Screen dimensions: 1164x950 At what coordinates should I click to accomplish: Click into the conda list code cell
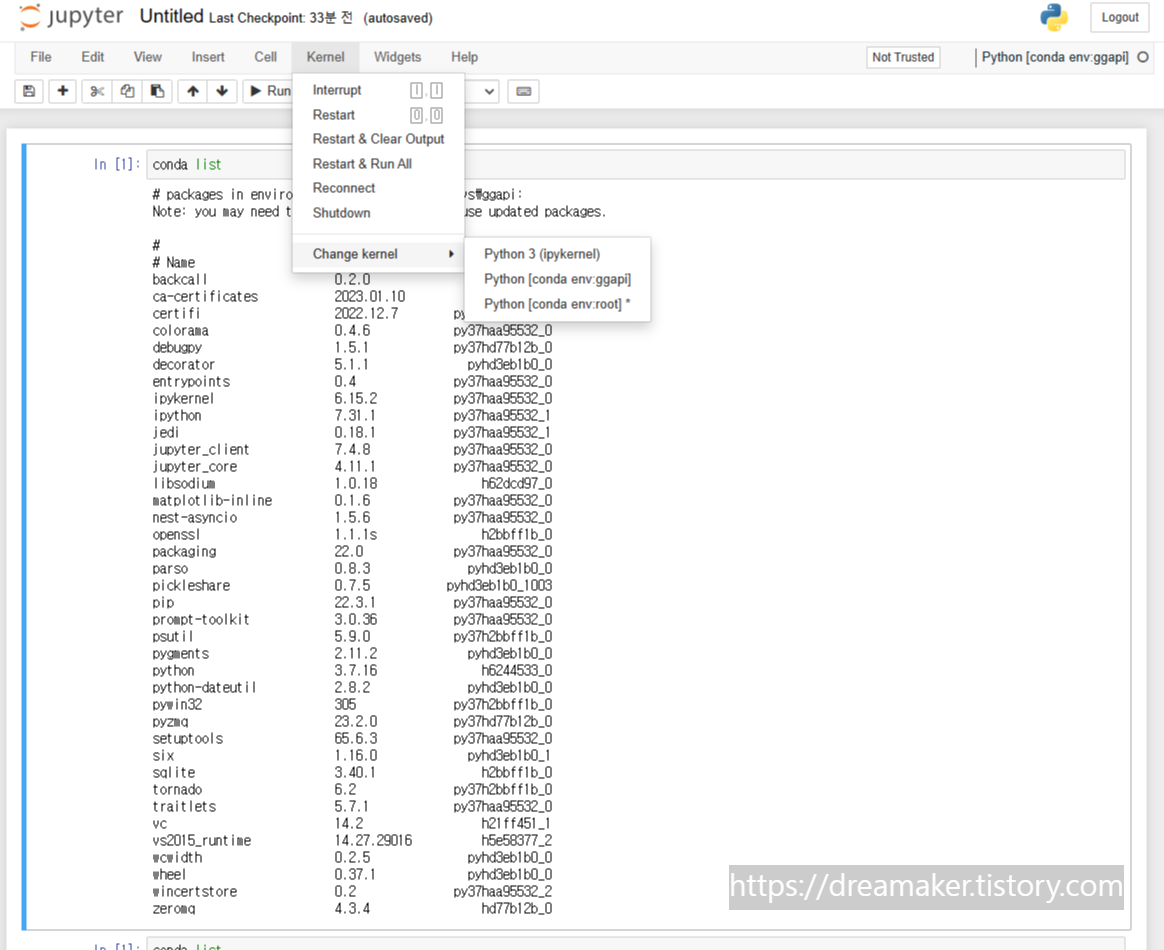click(635, 165)
